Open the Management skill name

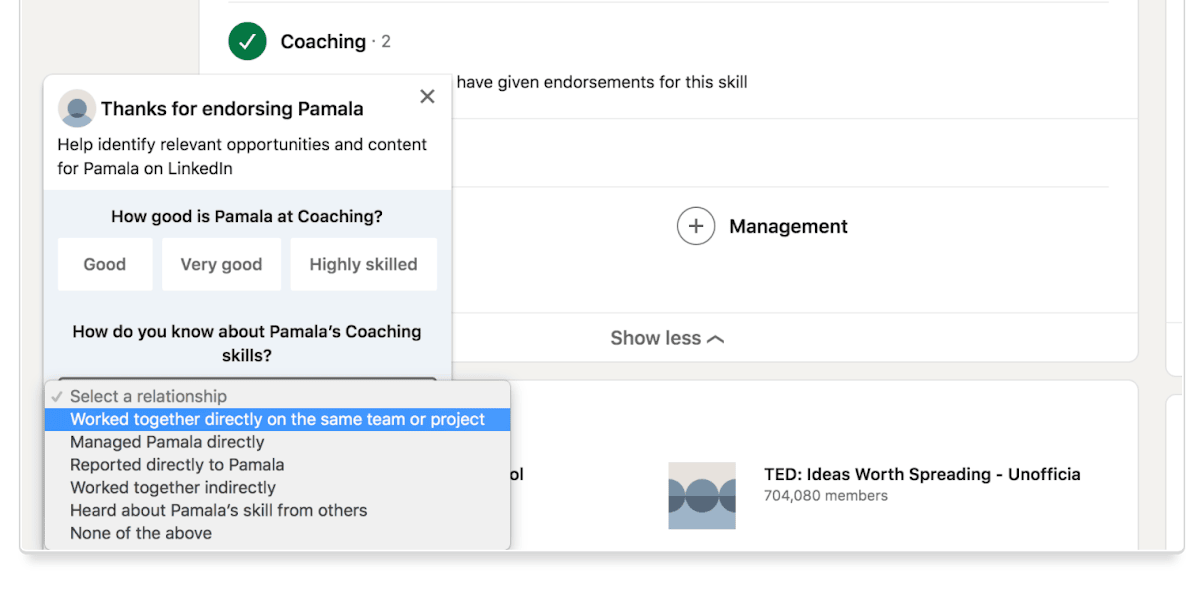[x=788, y=226]
